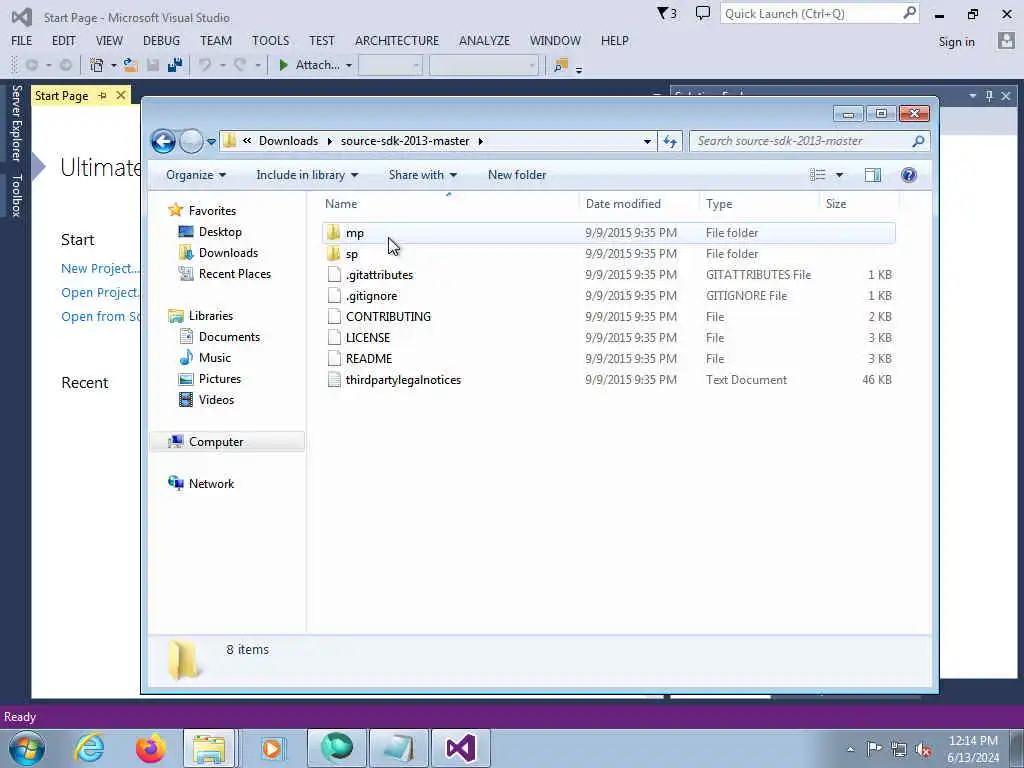Open the Server Explorer side tab

click(x=16, y=123)
